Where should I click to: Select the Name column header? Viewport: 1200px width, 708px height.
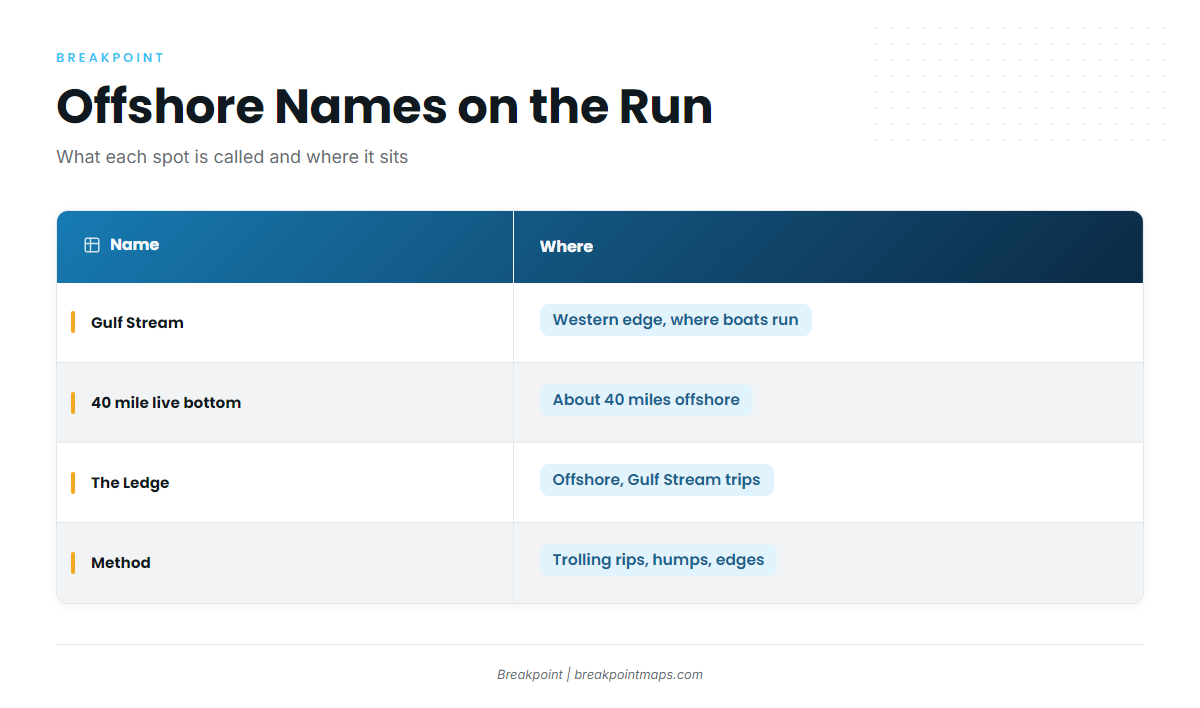coord(285,246)
